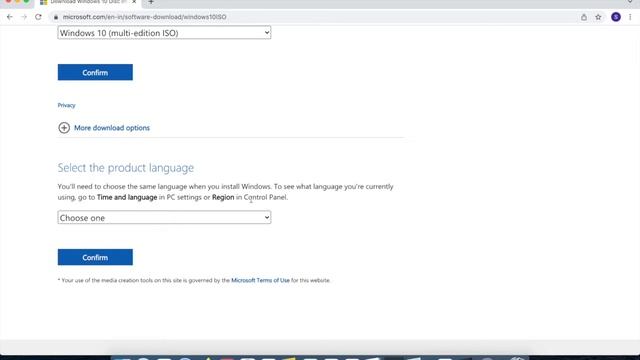The height and width of the screenshot is (360, 640).
Task: Click the padlock site info icon
Action: [x=56, y=17]
